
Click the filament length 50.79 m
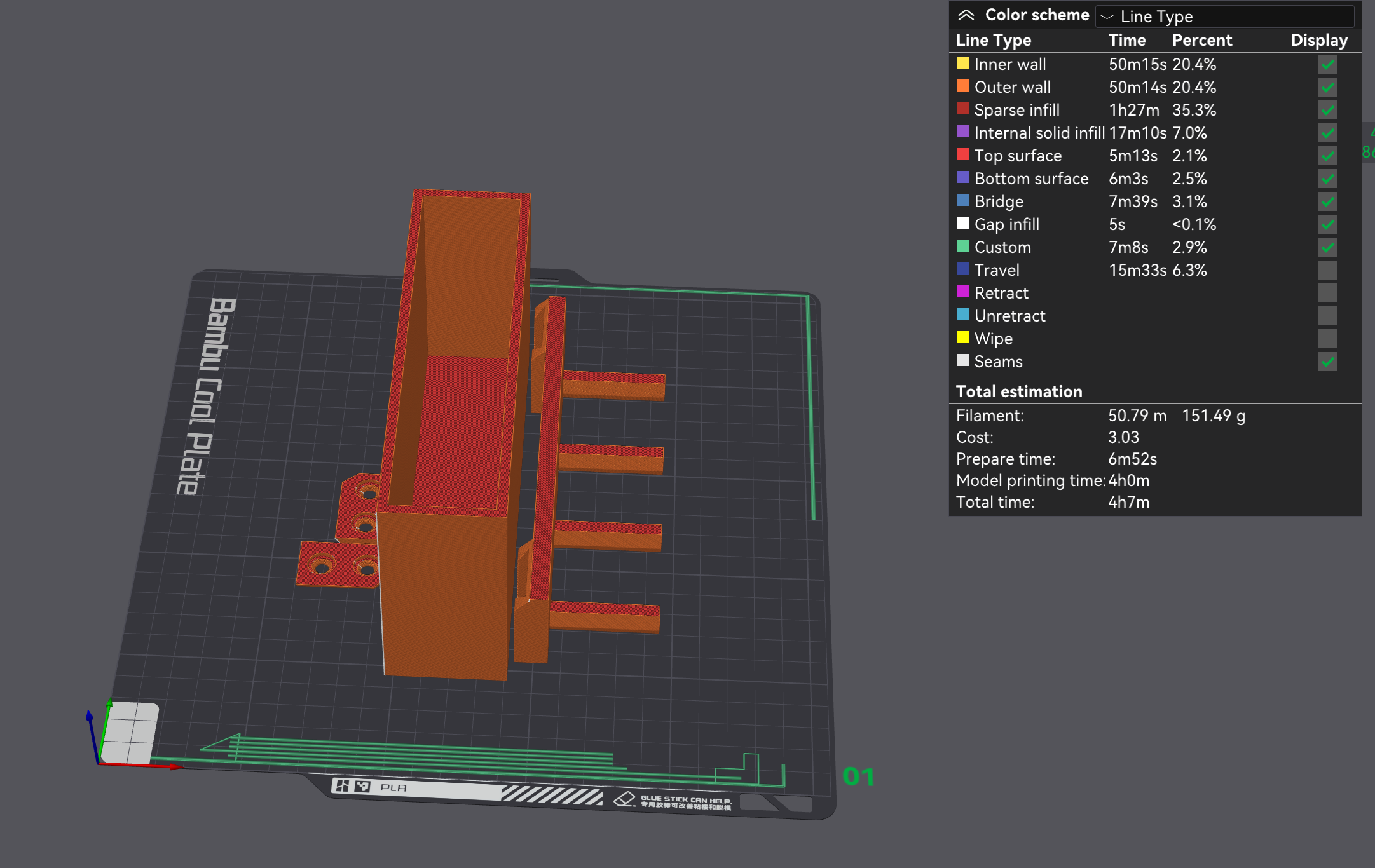pos(1137,416)
